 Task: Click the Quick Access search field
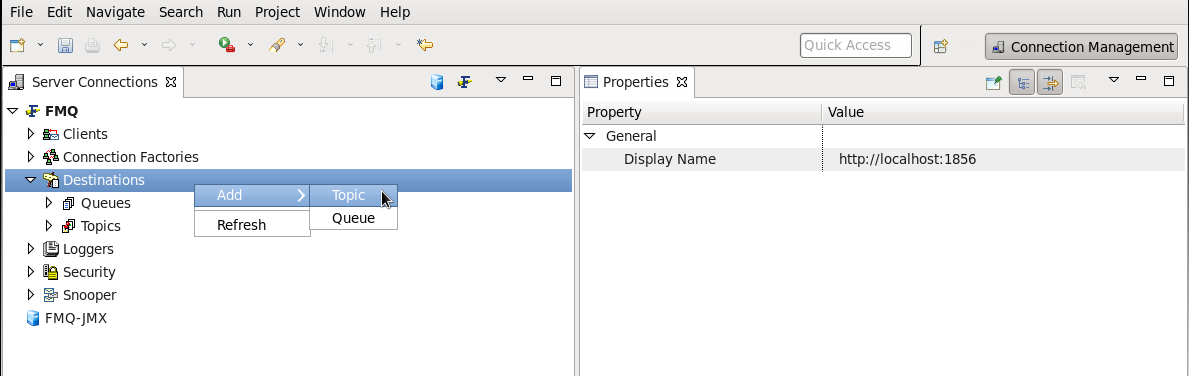pyautogui.click(x=855, y=45)
